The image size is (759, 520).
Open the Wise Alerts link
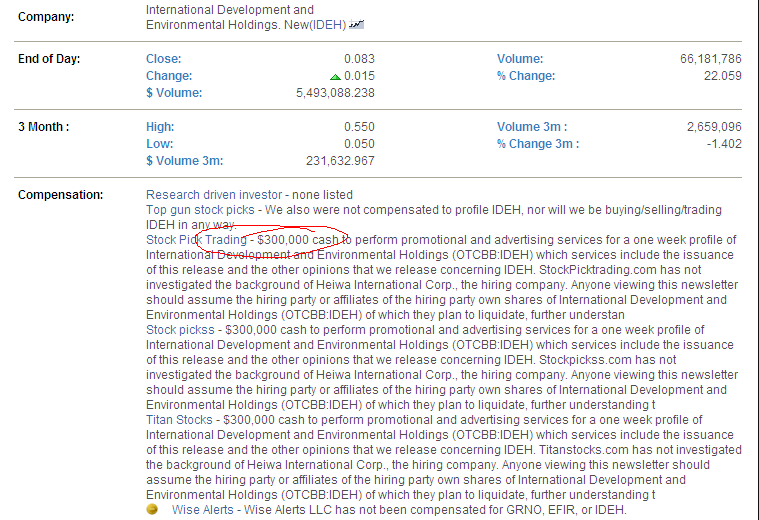[203, 510]
